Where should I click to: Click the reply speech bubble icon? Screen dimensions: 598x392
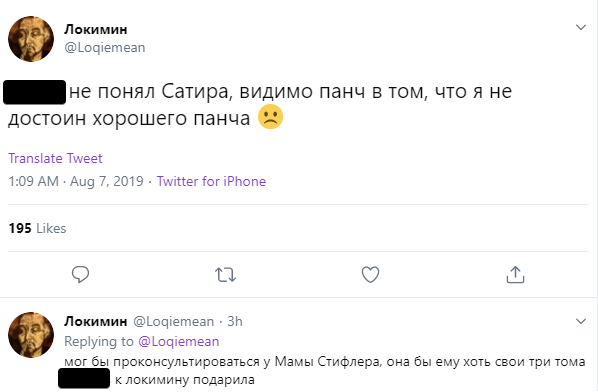tap(80, 274)
